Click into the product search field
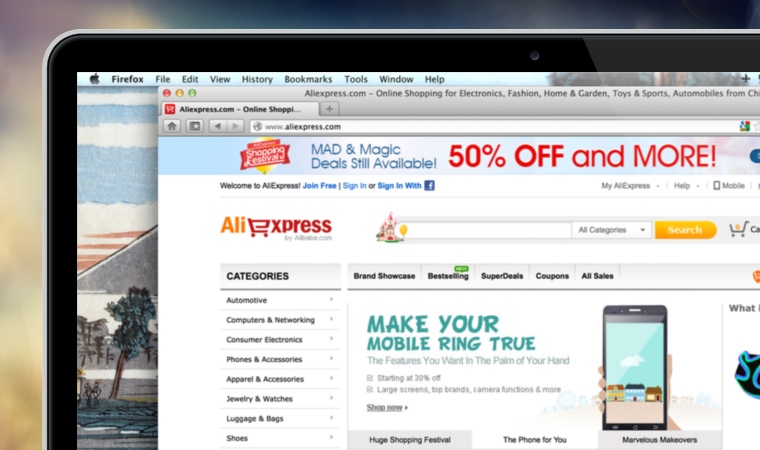The width and height of the screenshot is (760, 450). [489, 230]
